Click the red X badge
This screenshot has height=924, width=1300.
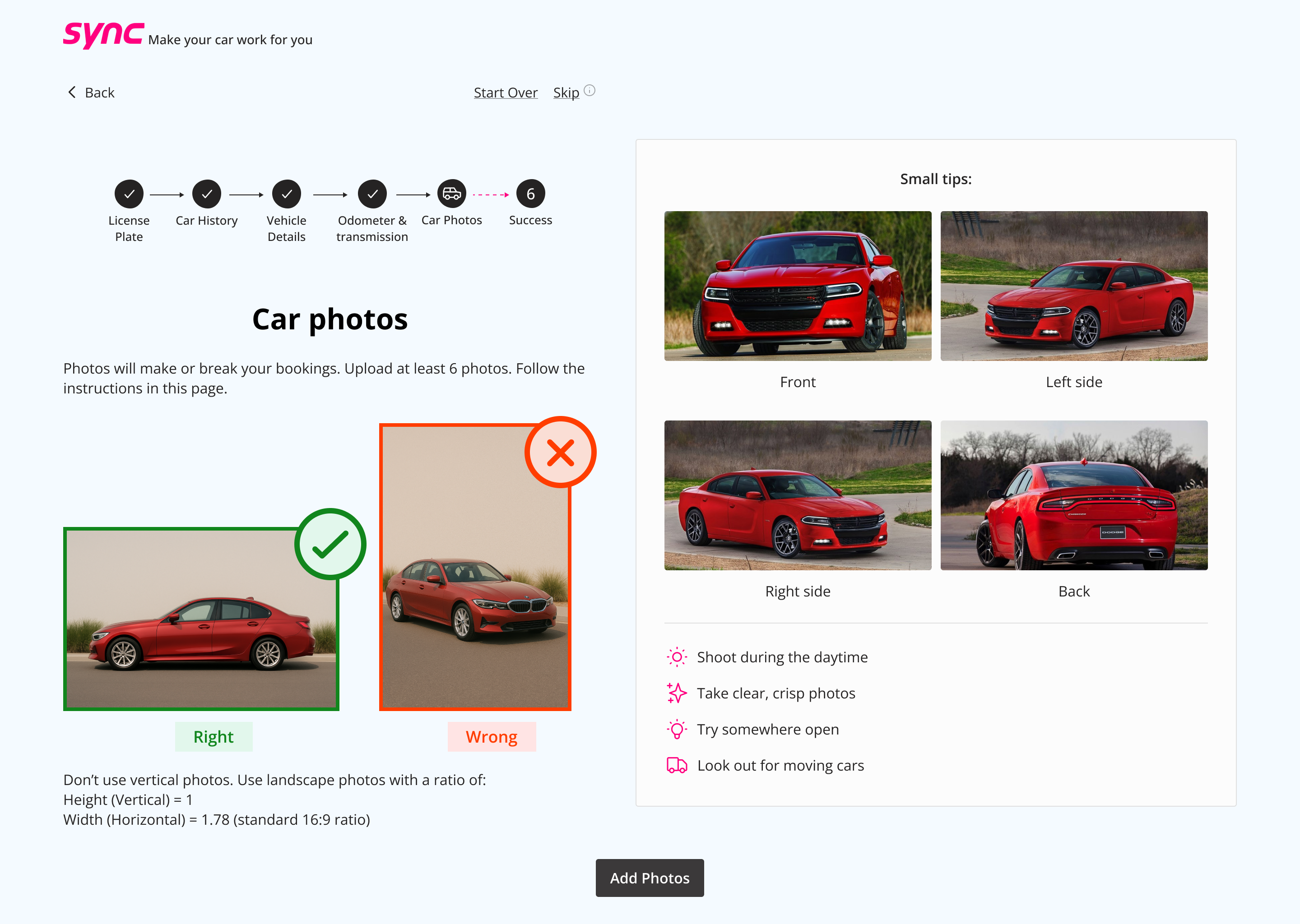point(560,453)
